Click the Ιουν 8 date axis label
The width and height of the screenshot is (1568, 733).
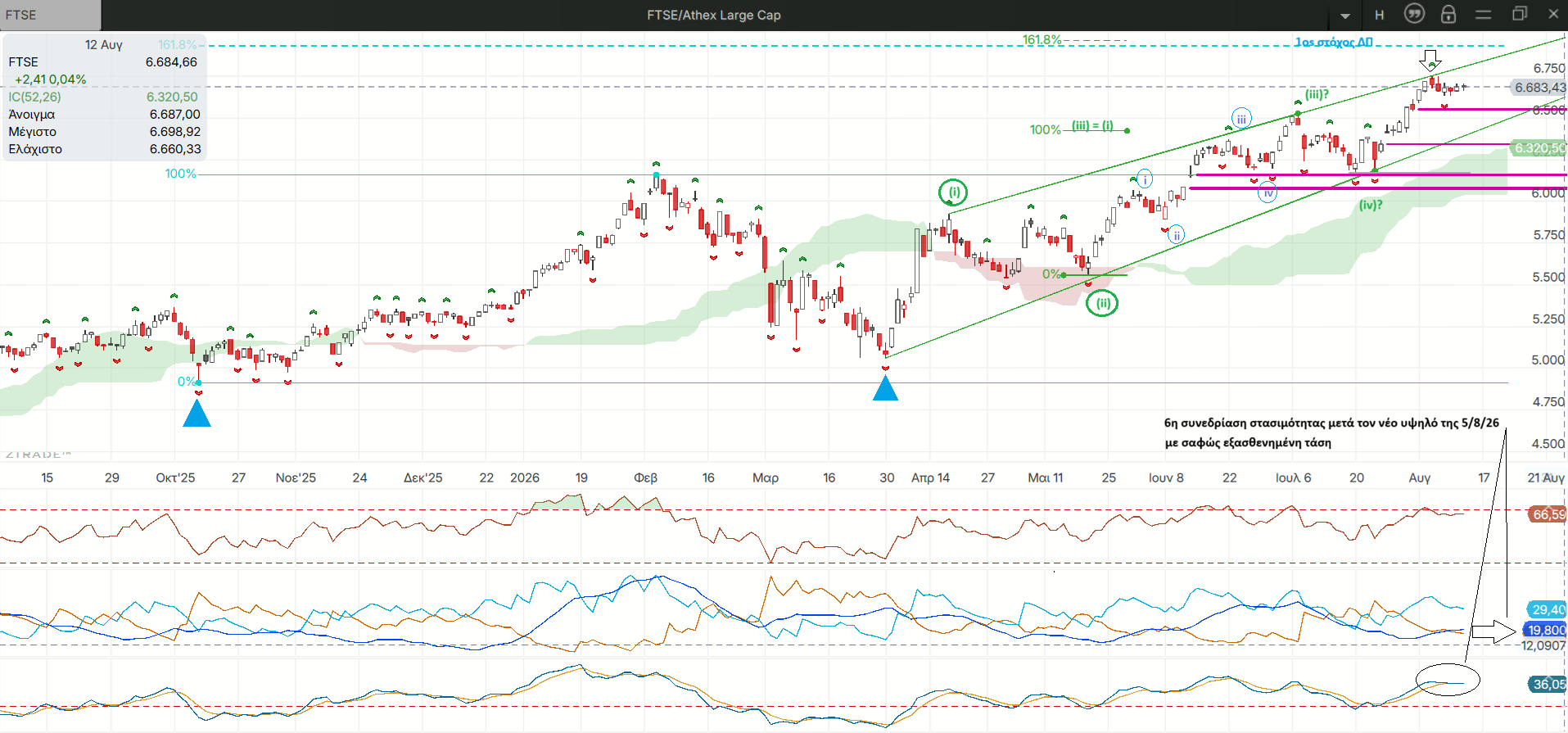1166,477
